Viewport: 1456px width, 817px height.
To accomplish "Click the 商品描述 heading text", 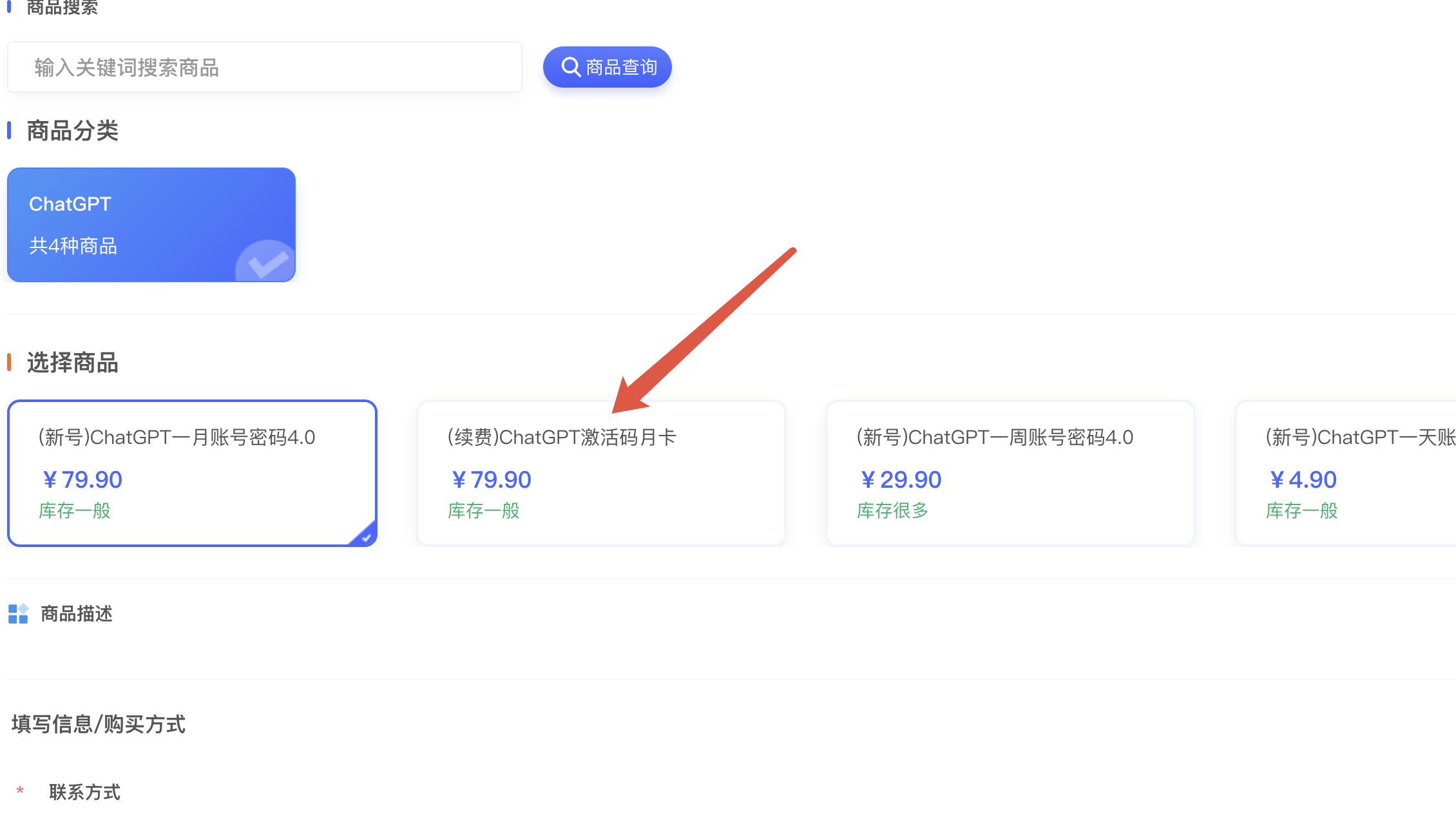I will [x=77, y=613].
